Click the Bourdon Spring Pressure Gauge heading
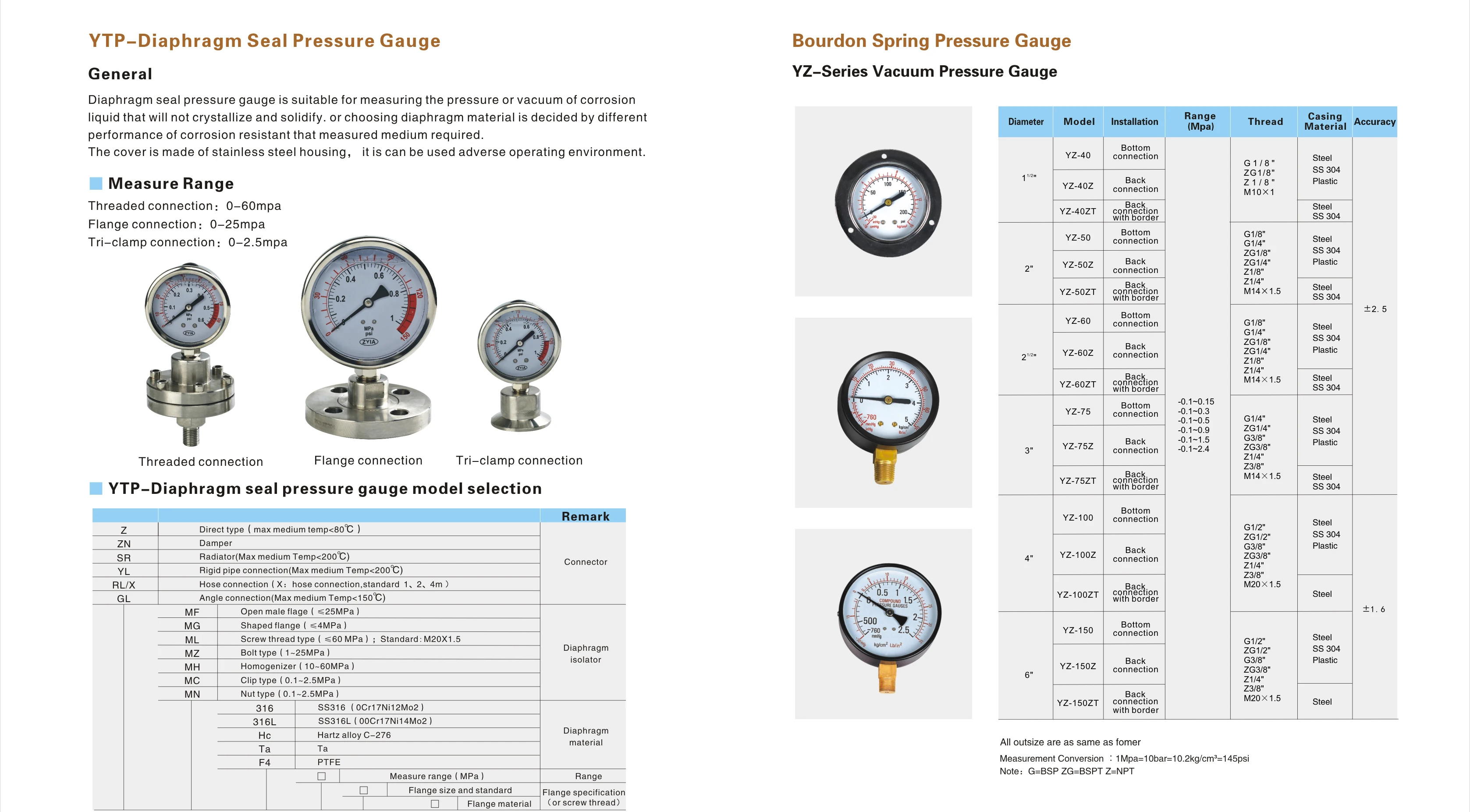The width and height of the screenshot is (1470, 812). (931, 41)
